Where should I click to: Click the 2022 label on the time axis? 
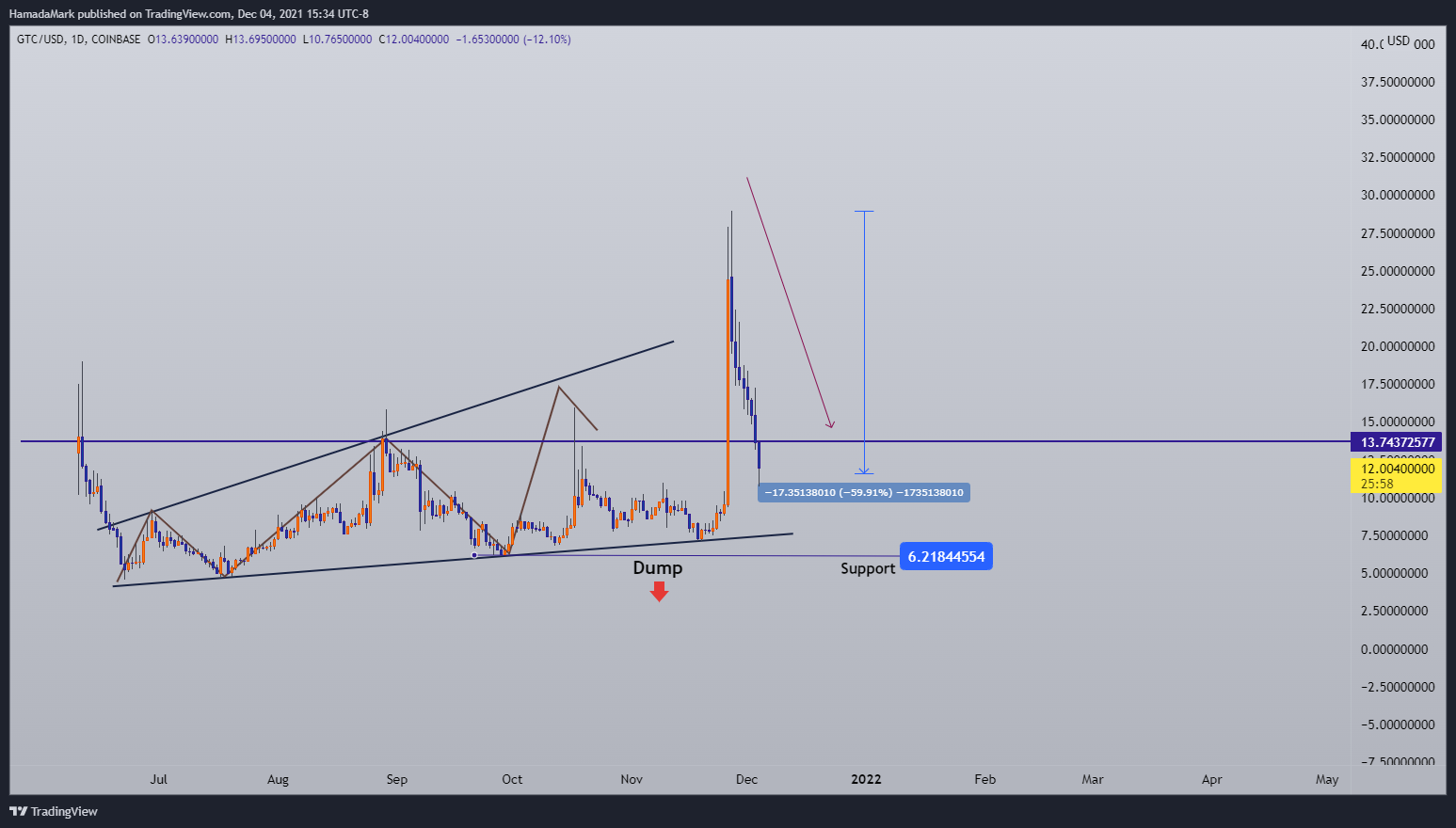tap(866, 779)
